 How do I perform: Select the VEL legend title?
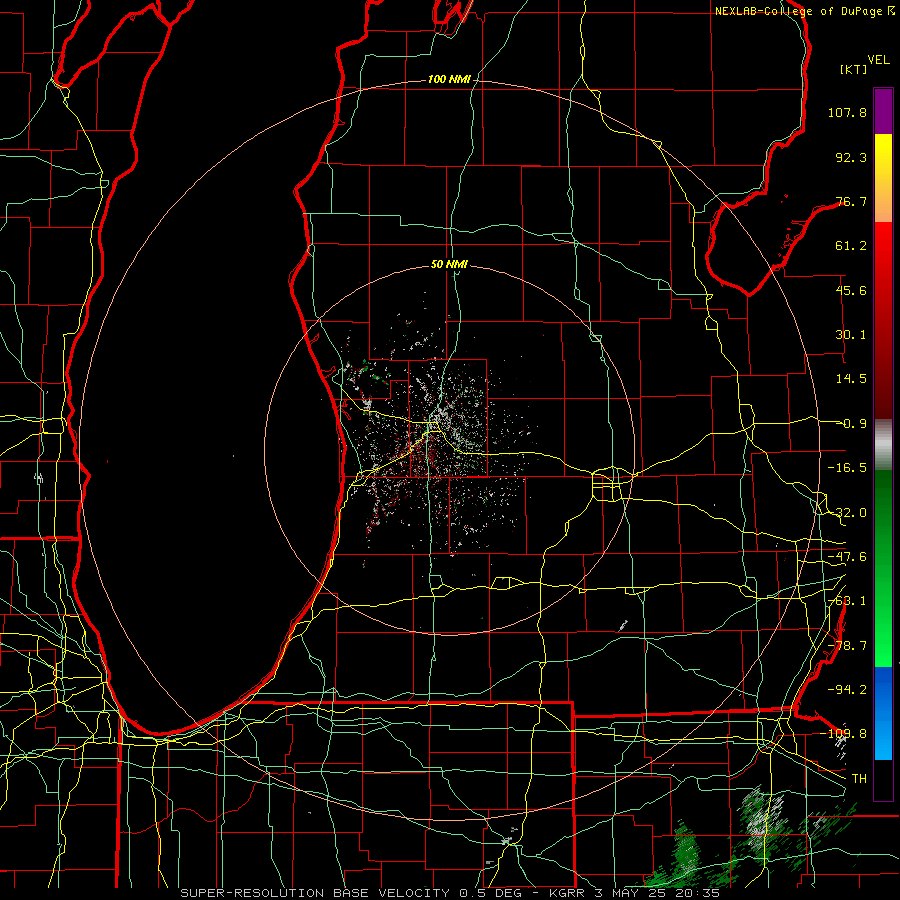pyautogui.click(x=878, y=60)
